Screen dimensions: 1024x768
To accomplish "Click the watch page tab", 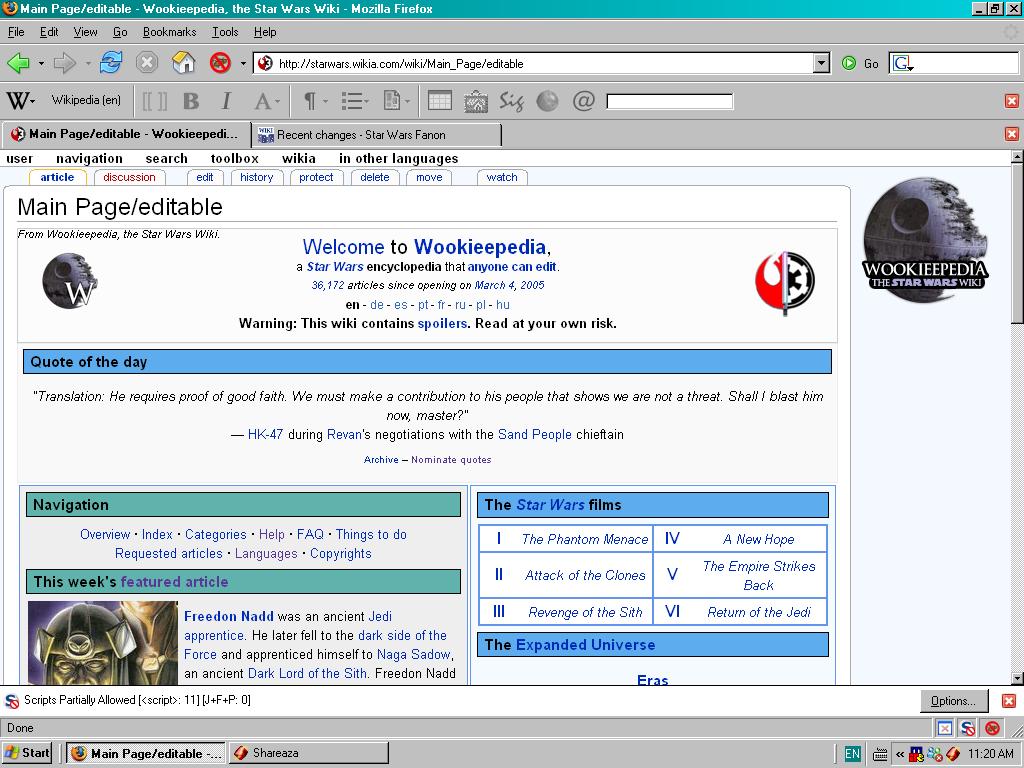I will point(502,177).
